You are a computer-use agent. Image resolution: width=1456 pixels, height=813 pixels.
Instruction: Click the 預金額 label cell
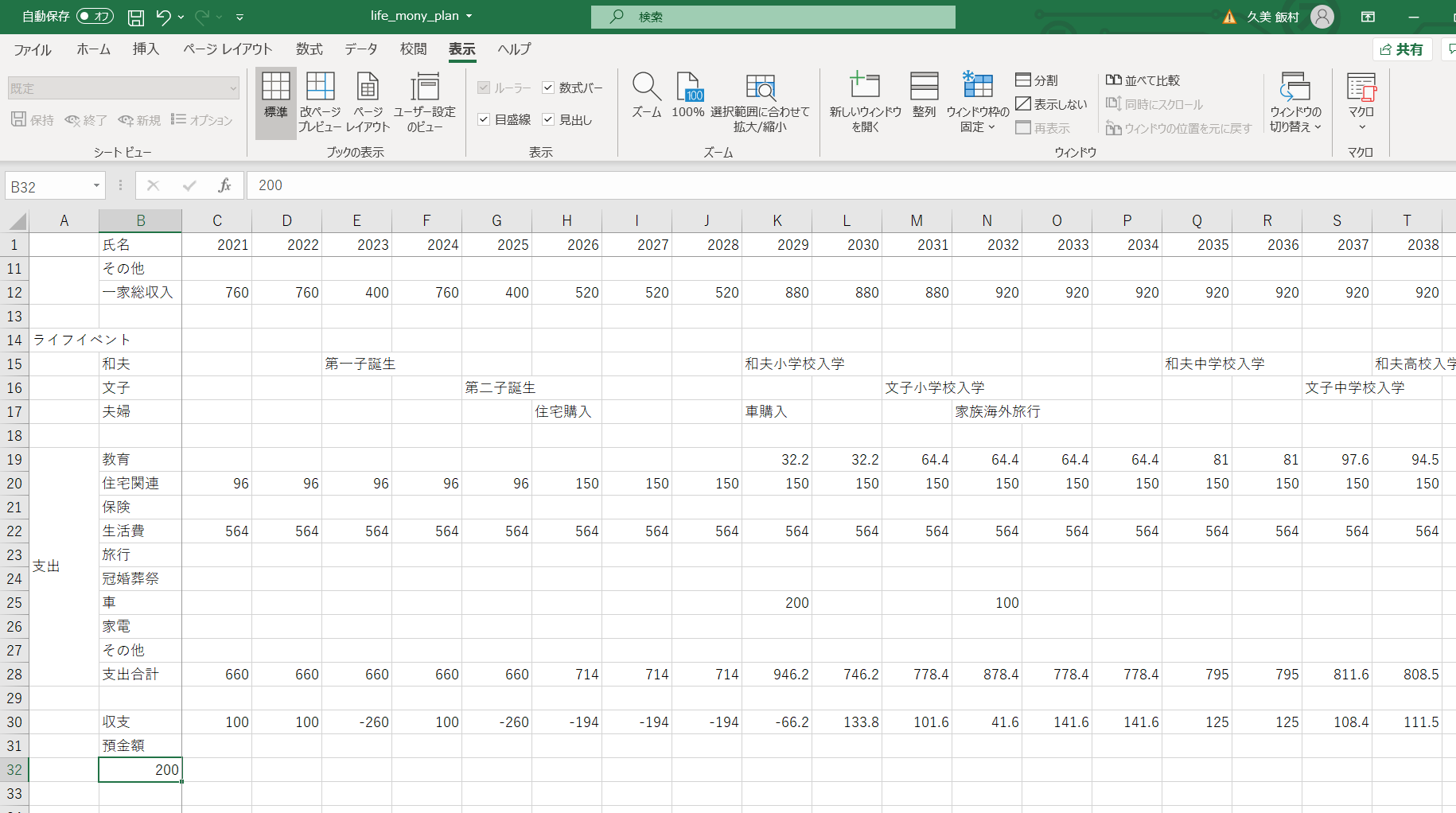tap(140, 746)
